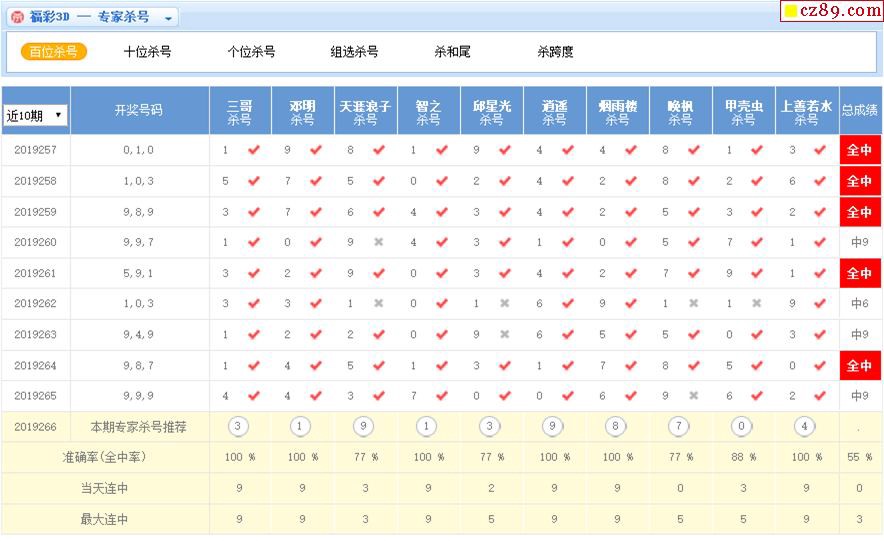The image size is (884, 541).
Task: Click the 最大连中 row label
Action: pos(105,519)
